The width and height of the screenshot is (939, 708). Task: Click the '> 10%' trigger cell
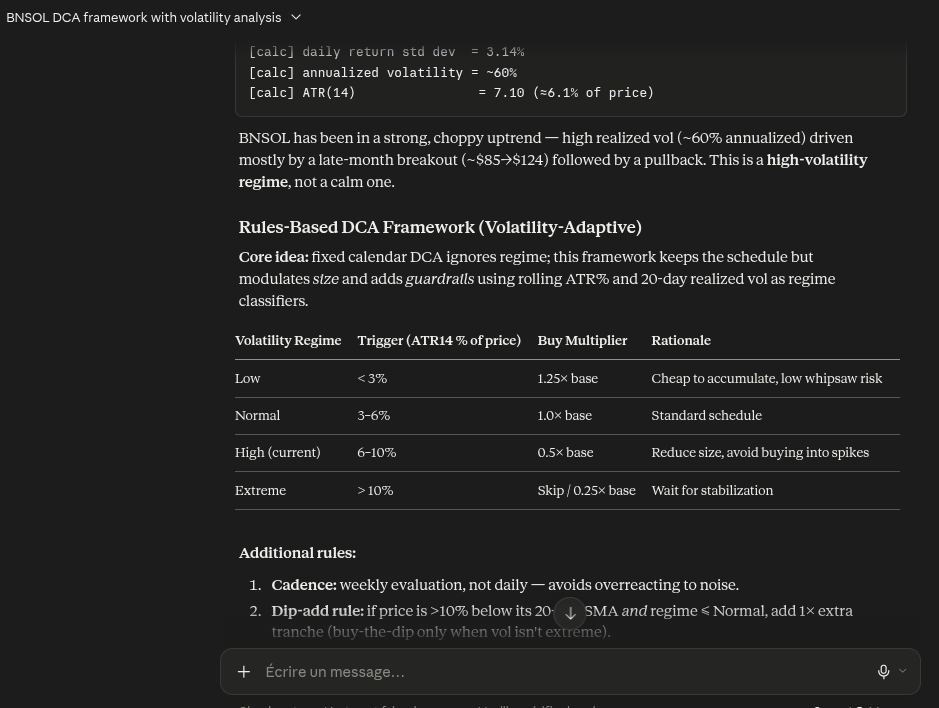[x=375, y=491]
